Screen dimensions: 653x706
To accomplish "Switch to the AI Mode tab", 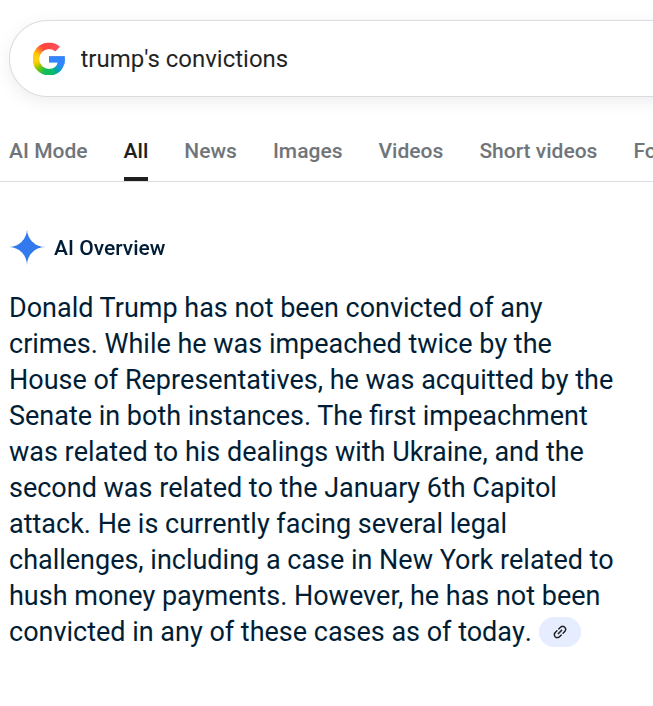I will 48,151.
